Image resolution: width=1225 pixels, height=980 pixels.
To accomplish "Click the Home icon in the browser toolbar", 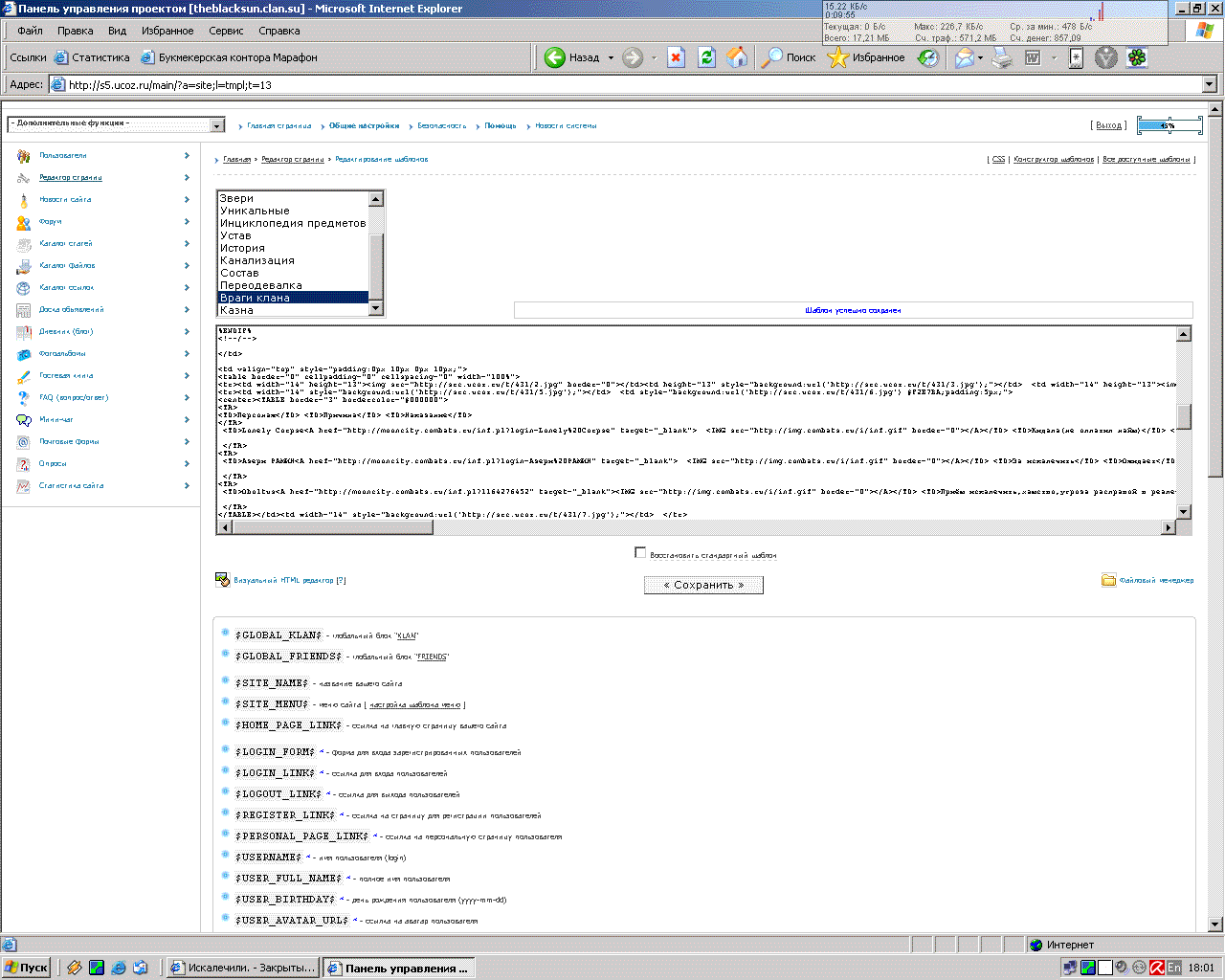I will click(x=737, y=57).
